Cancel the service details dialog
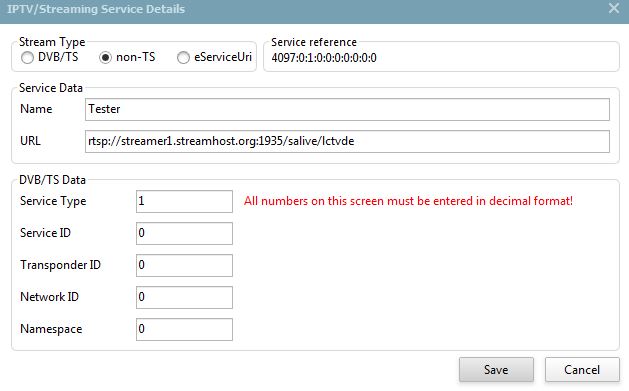 tap(582, 369)
